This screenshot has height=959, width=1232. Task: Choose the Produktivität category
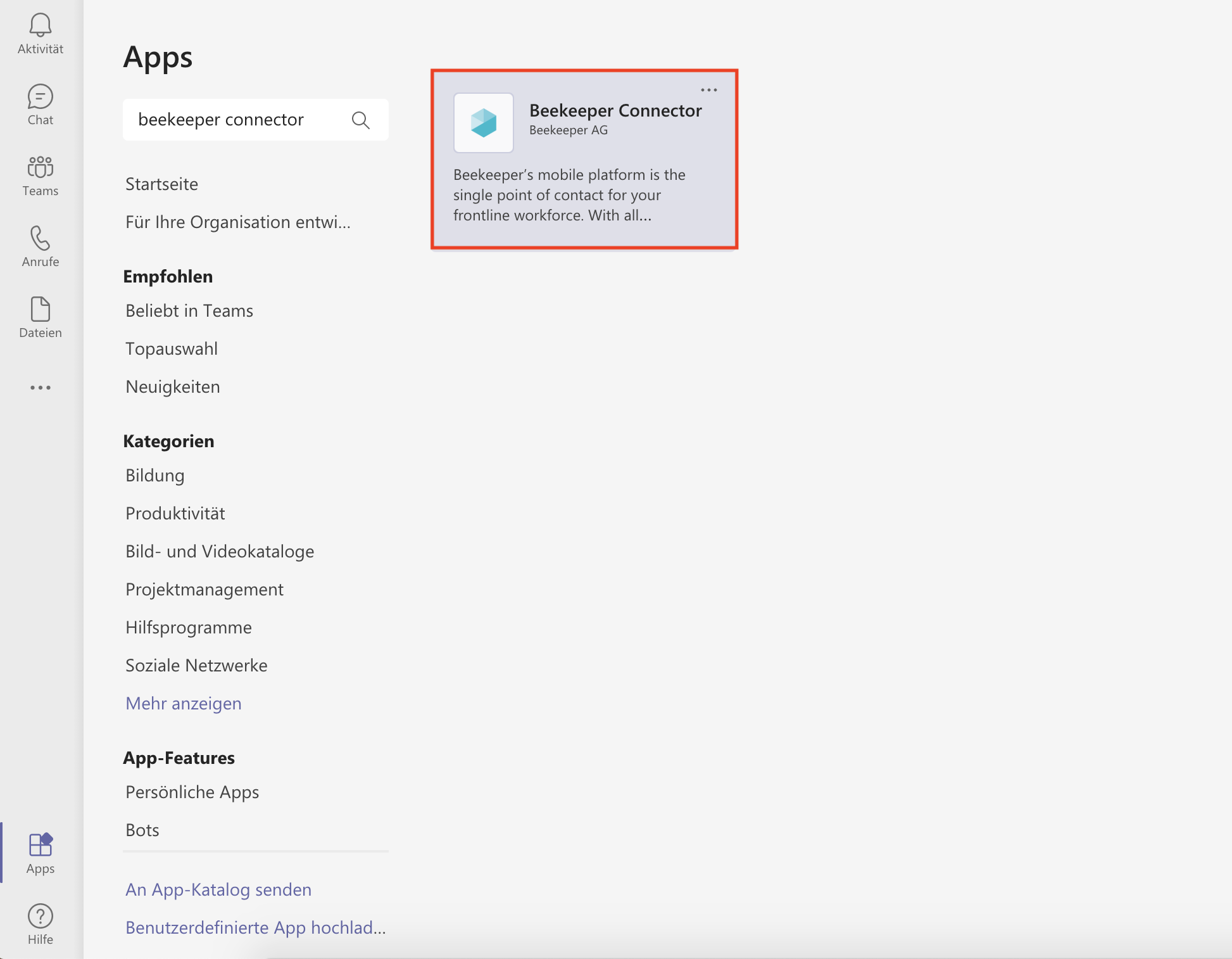175,513
